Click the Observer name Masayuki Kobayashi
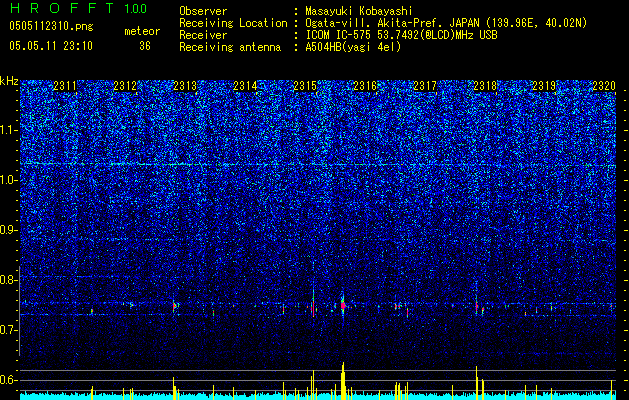The width and height of the screenshot is (629, 400). point(359,11)
